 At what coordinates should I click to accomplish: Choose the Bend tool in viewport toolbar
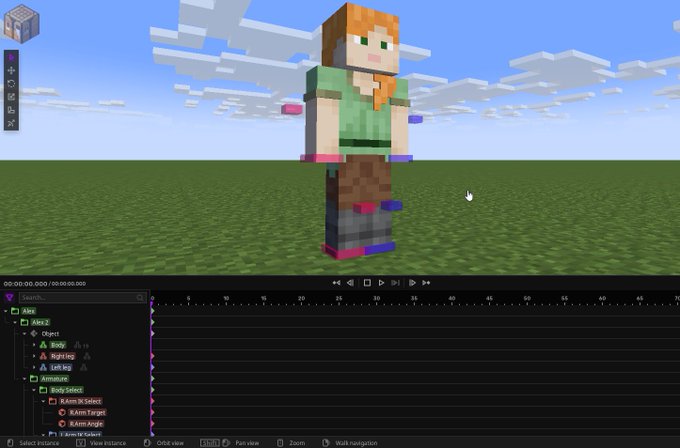(11, 110)
